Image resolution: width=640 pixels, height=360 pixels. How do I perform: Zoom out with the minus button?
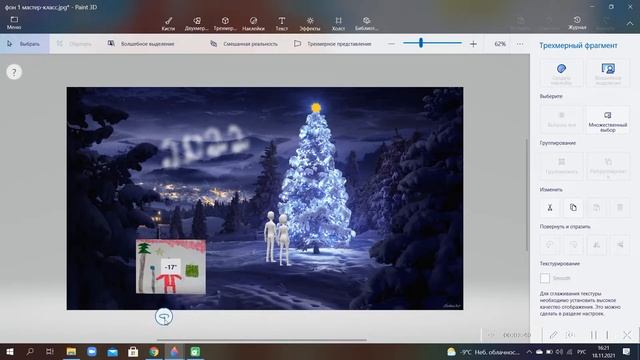(x=391, y=44)
